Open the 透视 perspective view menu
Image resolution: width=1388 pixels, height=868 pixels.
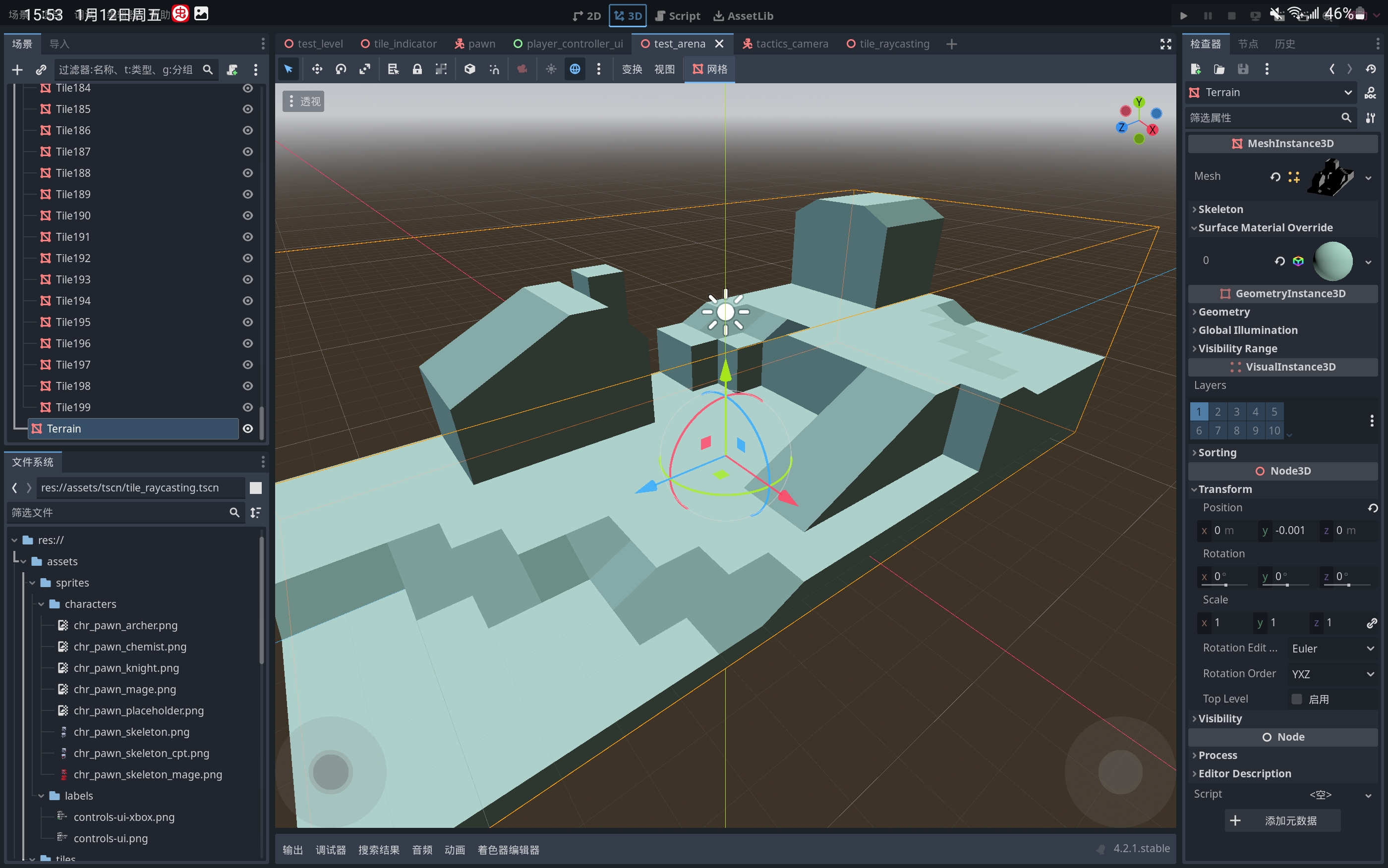pos(303,101)
